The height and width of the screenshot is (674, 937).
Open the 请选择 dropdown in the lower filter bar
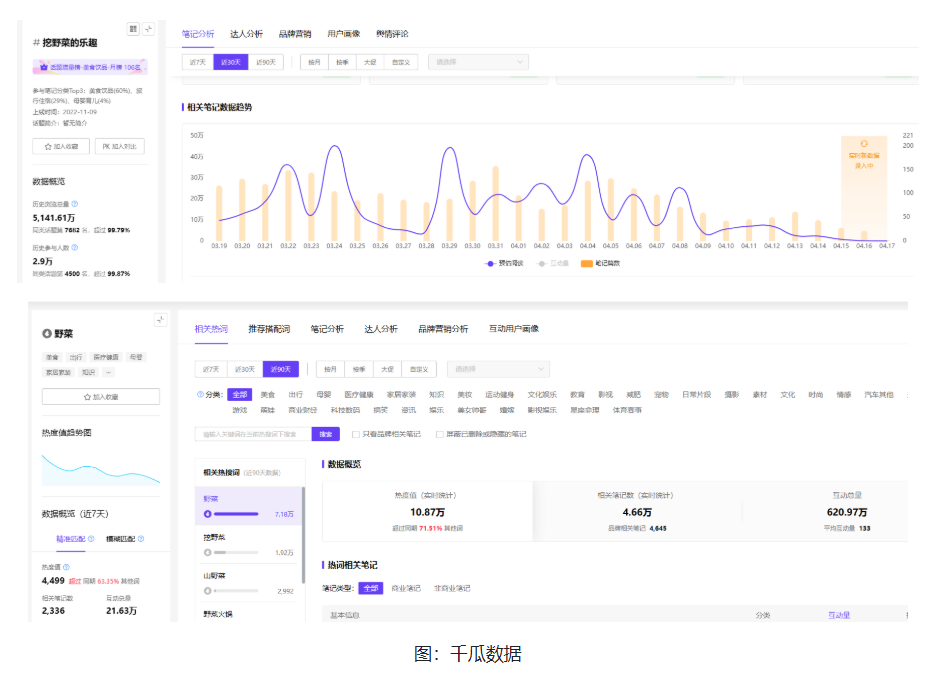pos(498,369)
